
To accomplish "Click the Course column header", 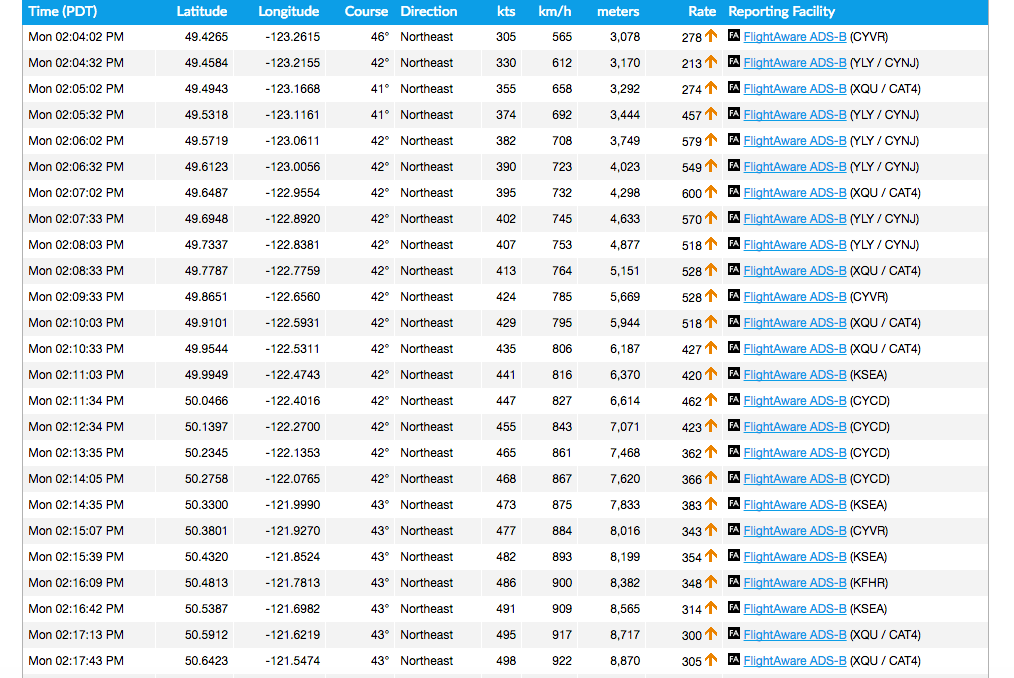I will [366, 12].
